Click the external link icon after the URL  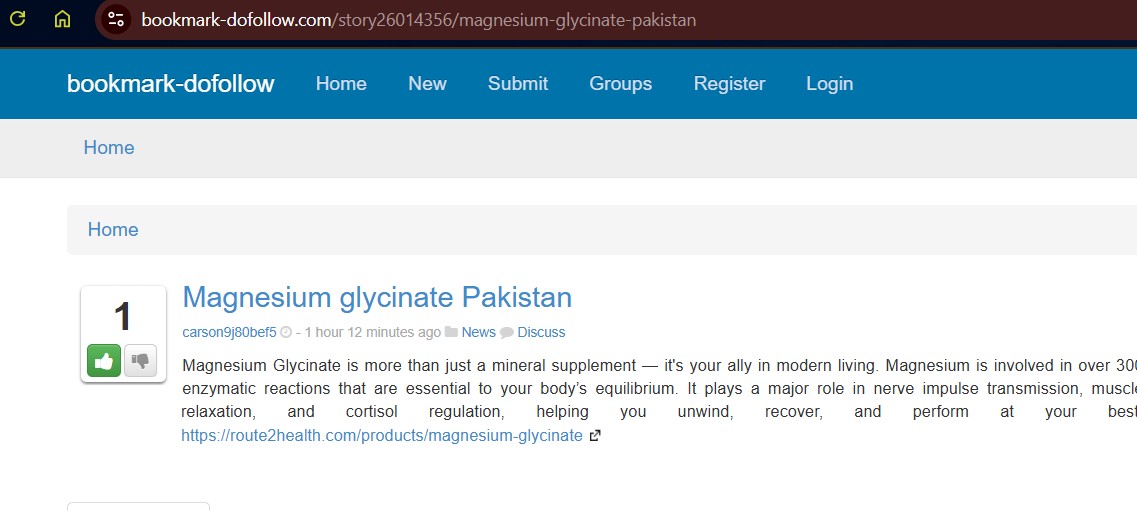(x=595, y=436)
